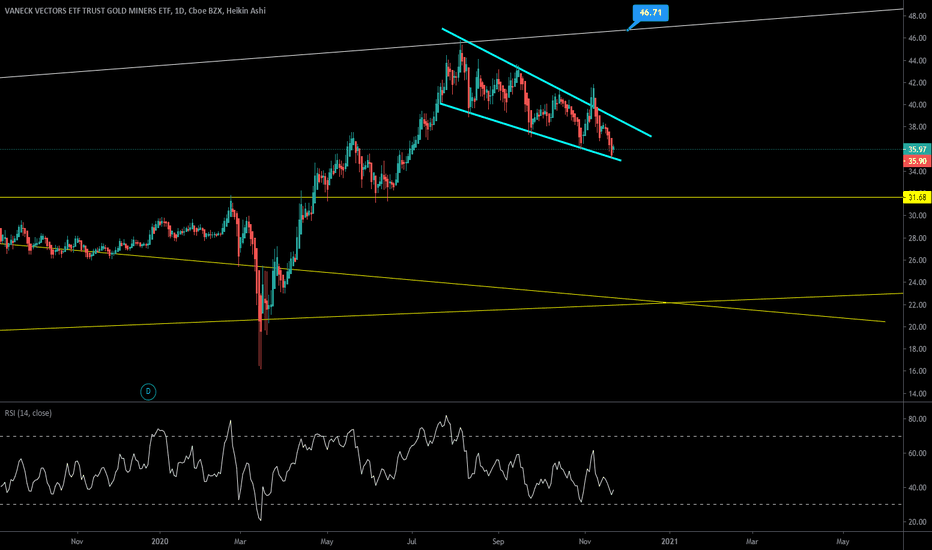Click the green 35.97 price label
Viewport: 932px width, 550px height.
917,149
